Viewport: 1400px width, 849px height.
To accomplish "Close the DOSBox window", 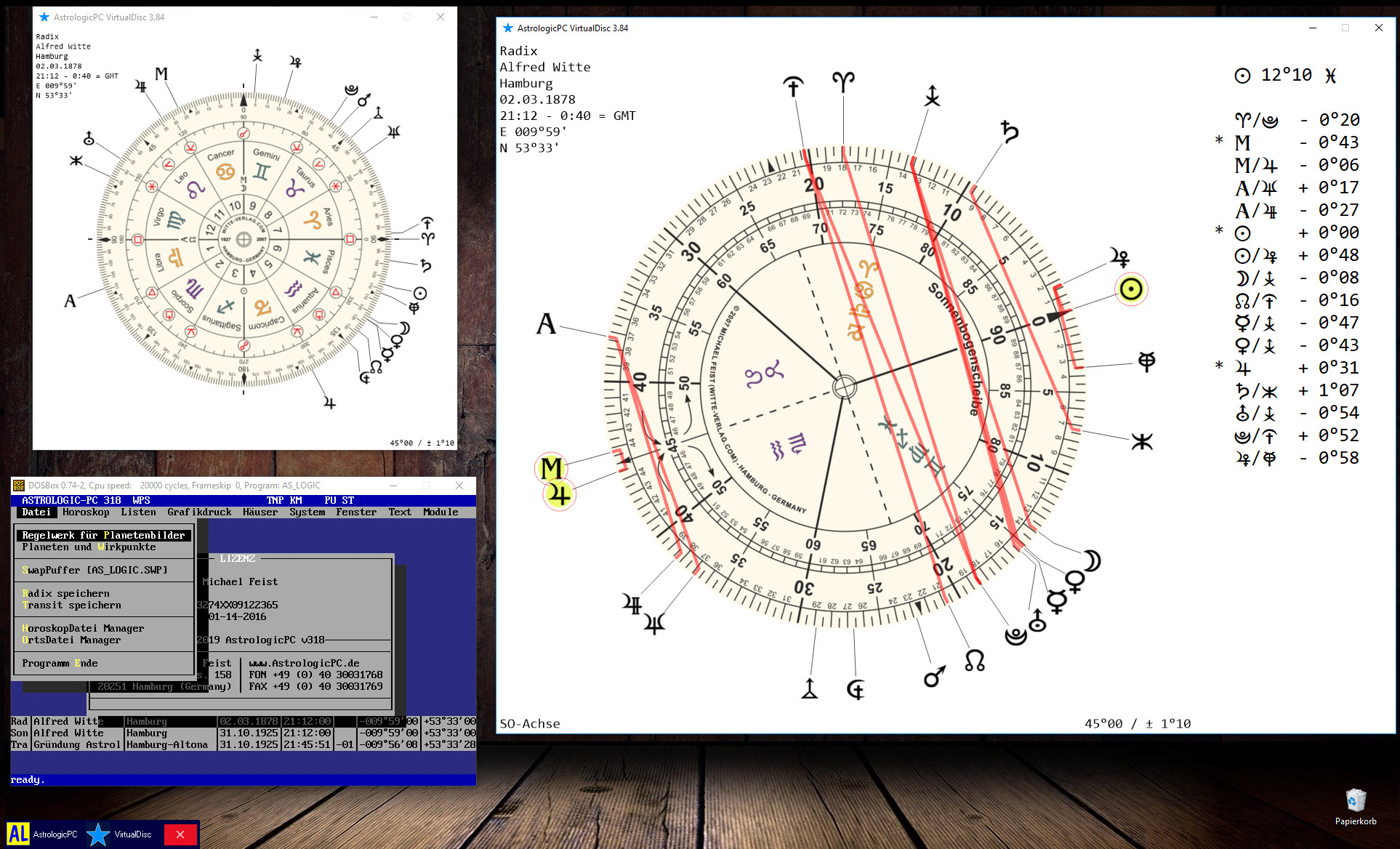I will (x=459, y=486).
